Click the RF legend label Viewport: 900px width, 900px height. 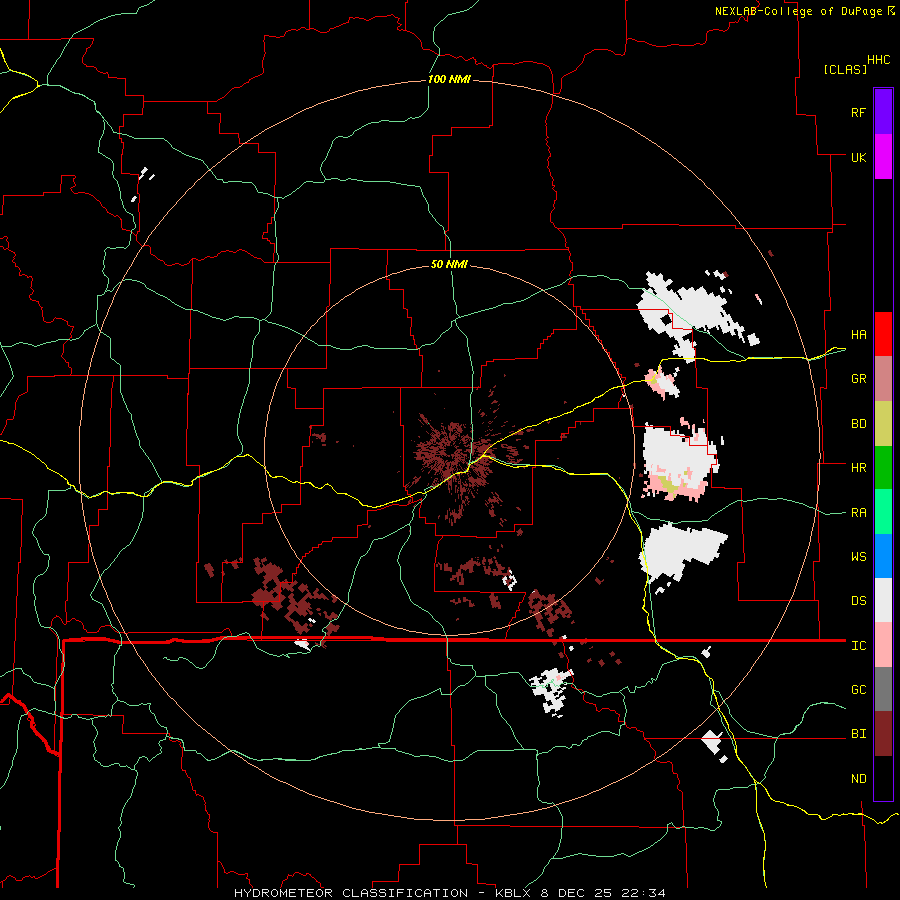(858, 112)
